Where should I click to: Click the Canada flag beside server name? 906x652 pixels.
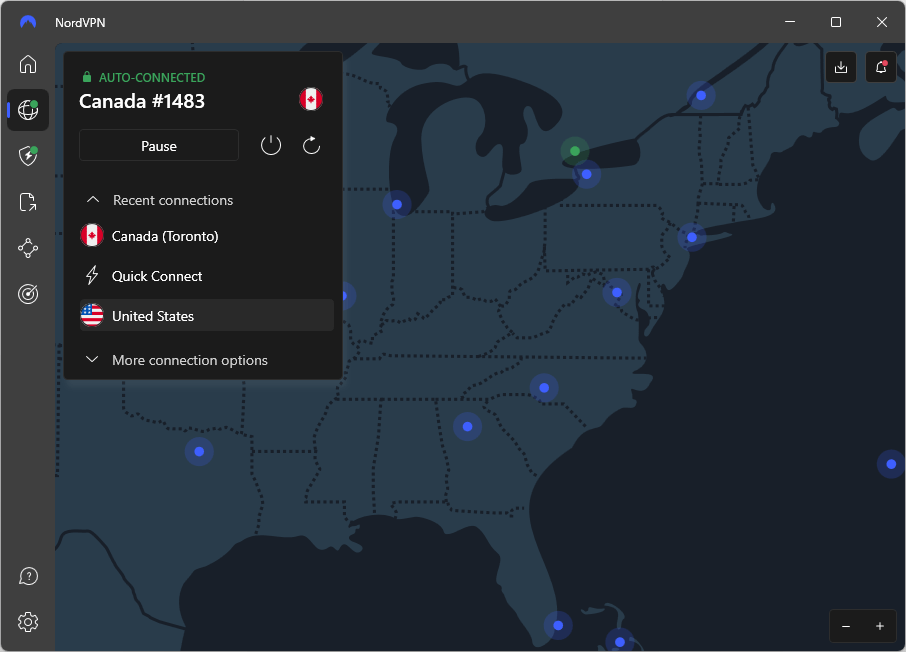(311, 99)
